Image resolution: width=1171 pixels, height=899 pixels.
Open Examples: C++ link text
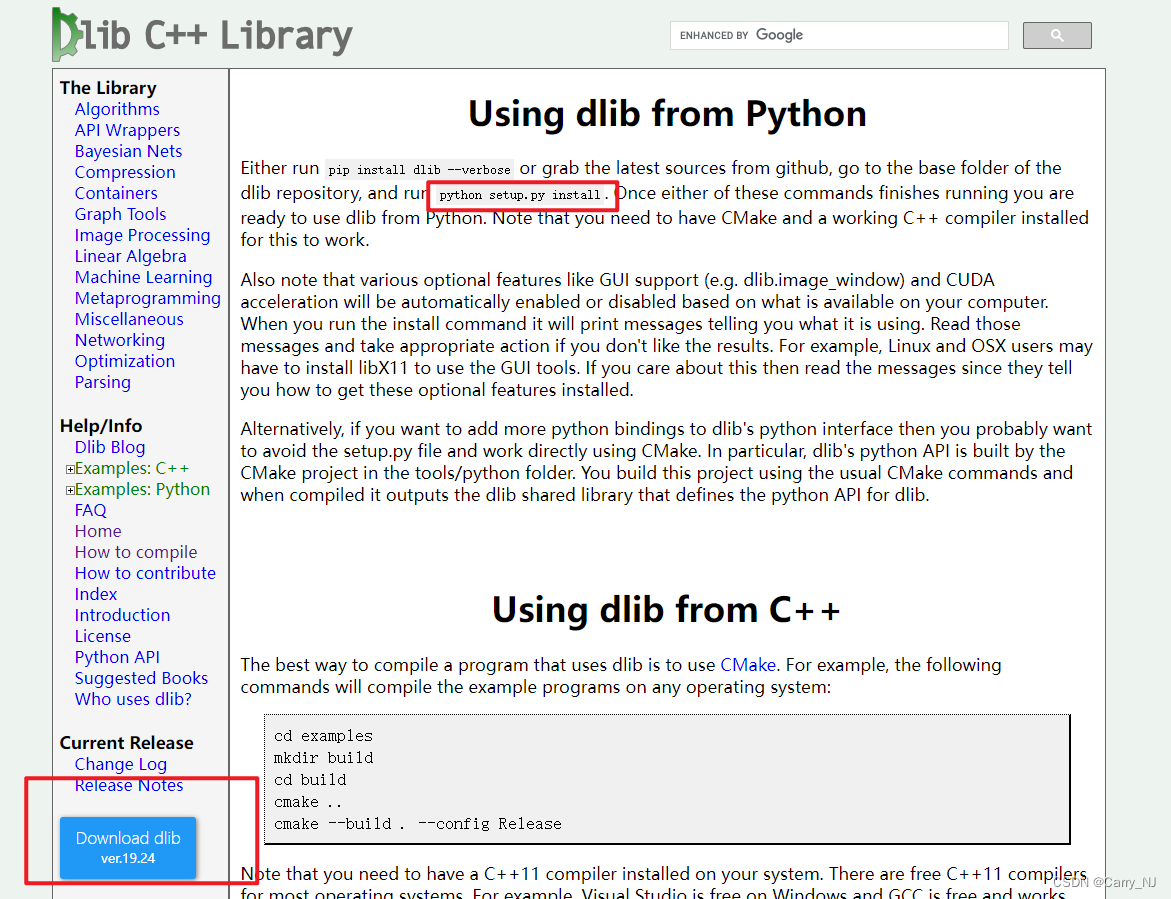tap(132, 468)
